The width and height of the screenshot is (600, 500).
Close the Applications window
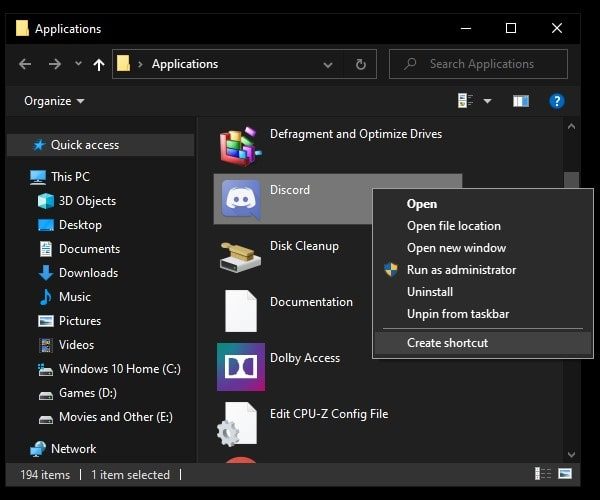click(x=557, y=28)
